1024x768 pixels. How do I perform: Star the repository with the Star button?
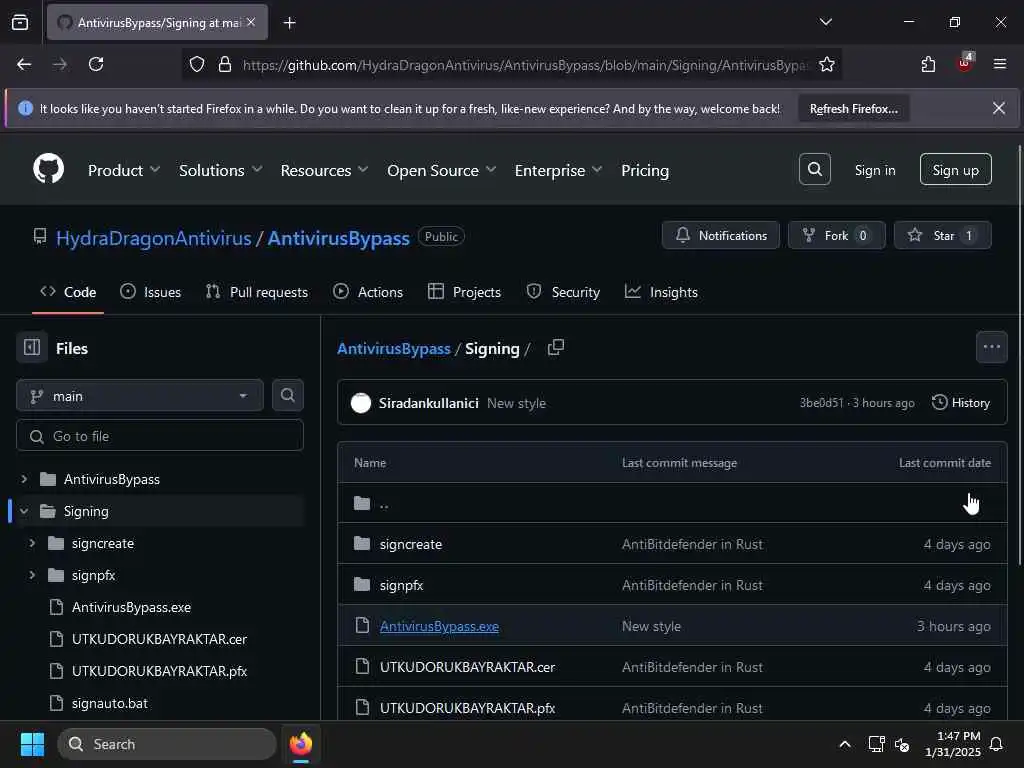click(x=942, y=235)
